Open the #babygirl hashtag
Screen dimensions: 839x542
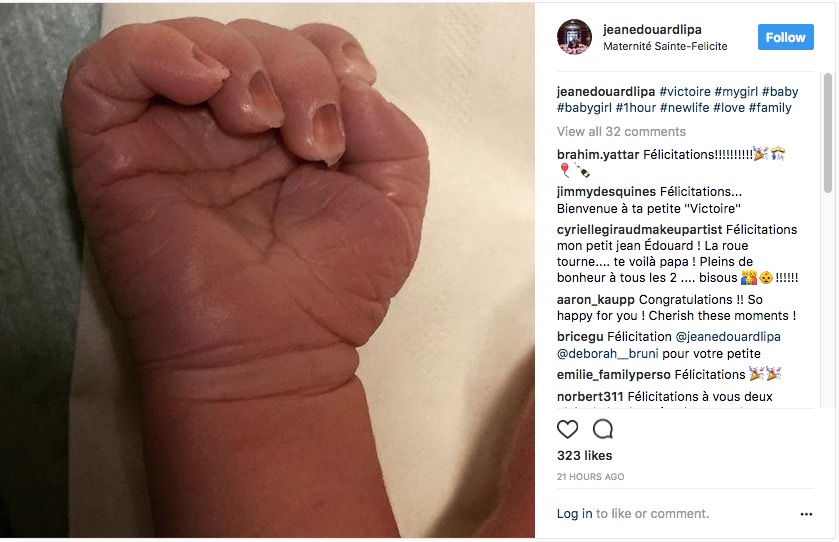point(584,108)
